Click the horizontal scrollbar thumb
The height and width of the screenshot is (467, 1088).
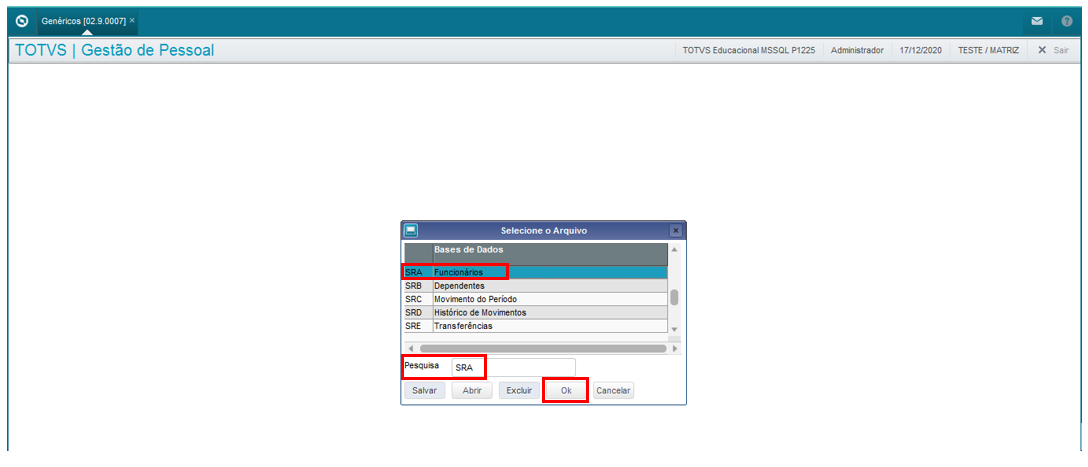(x=543, y=348)
